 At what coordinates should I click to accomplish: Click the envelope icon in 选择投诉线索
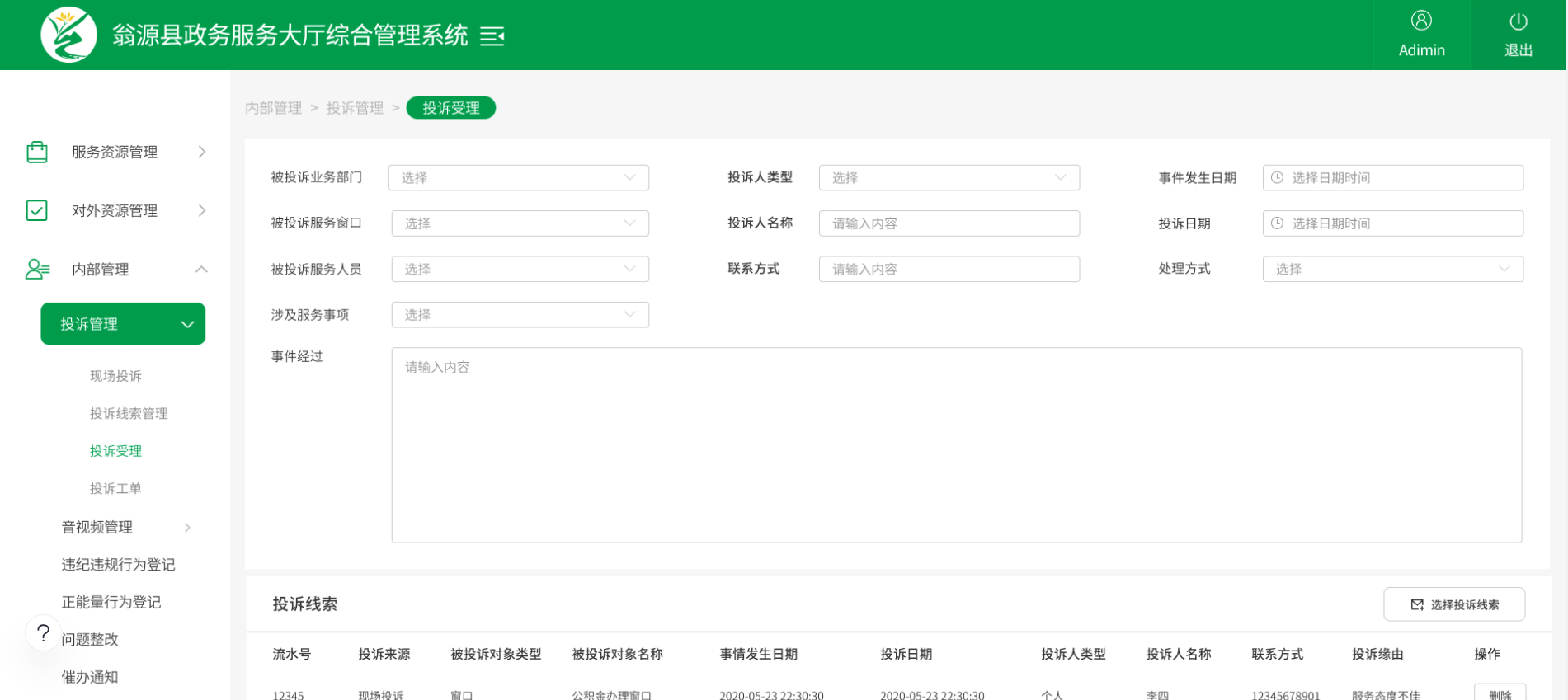pos(1417,604)
